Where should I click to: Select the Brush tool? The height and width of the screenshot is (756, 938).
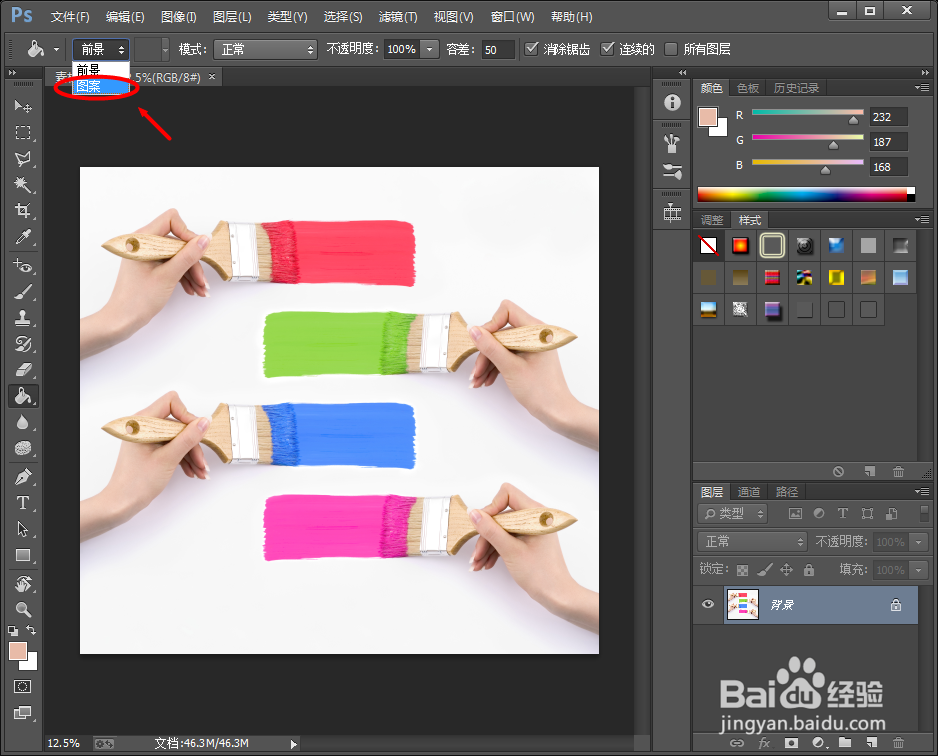23,291
